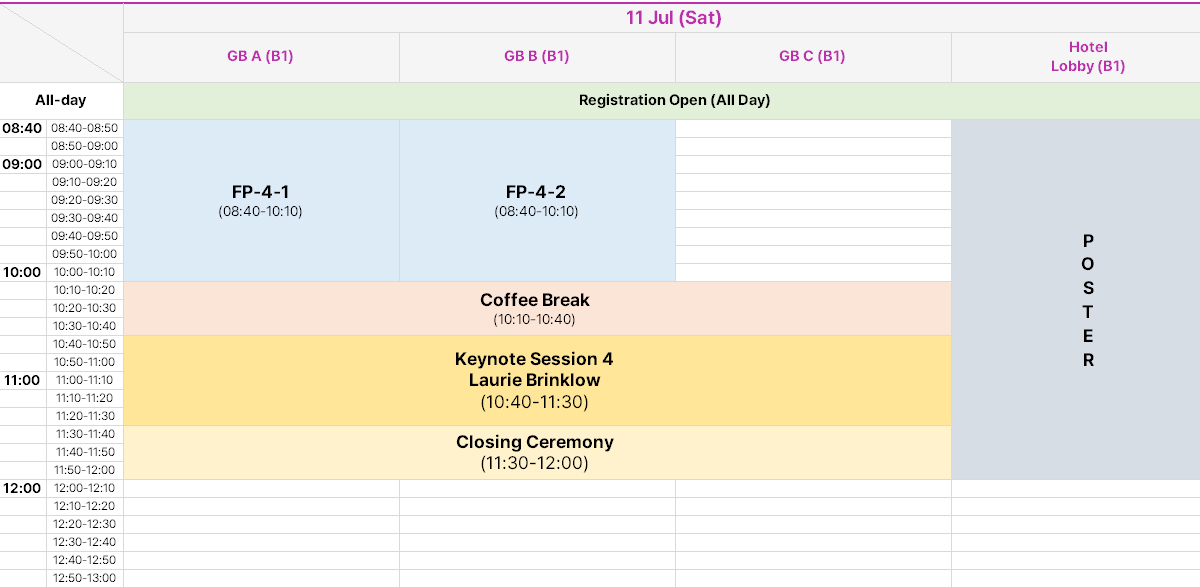Select the Hotel Lobby (B1) column header

click(x=1076, y=57)
